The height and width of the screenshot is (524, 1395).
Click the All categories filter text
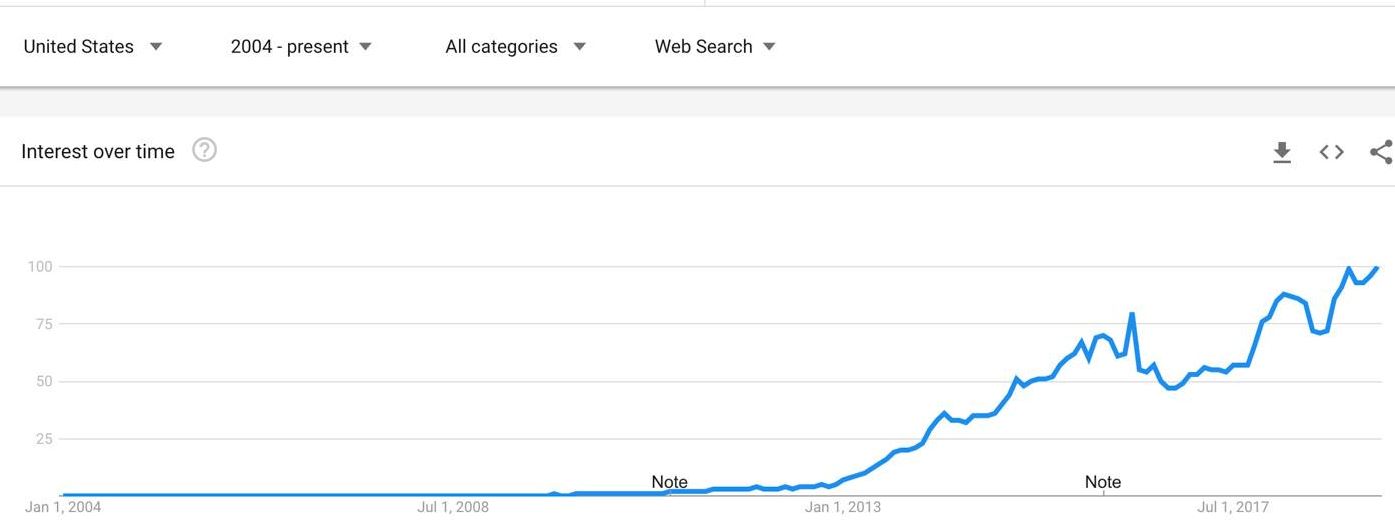(x=502, y=46)
